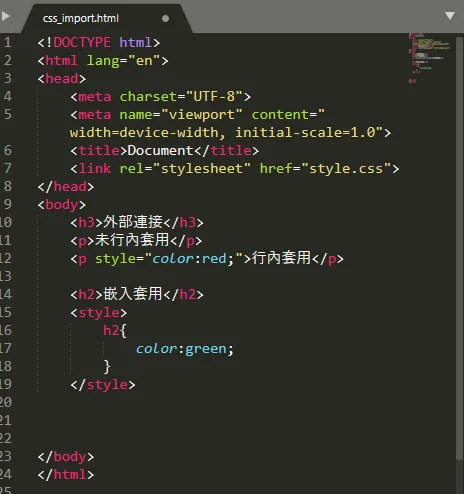Click line number 9 in gutter

click(8, 204)
